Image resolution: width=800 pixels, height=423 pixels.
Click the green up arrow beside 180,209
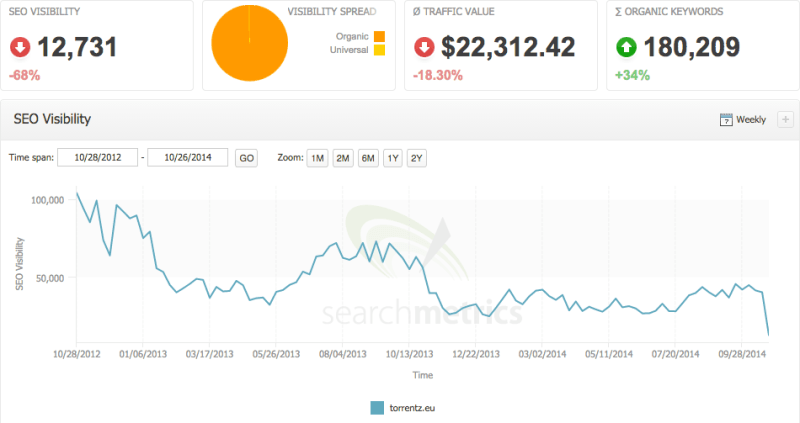[627, 47]
